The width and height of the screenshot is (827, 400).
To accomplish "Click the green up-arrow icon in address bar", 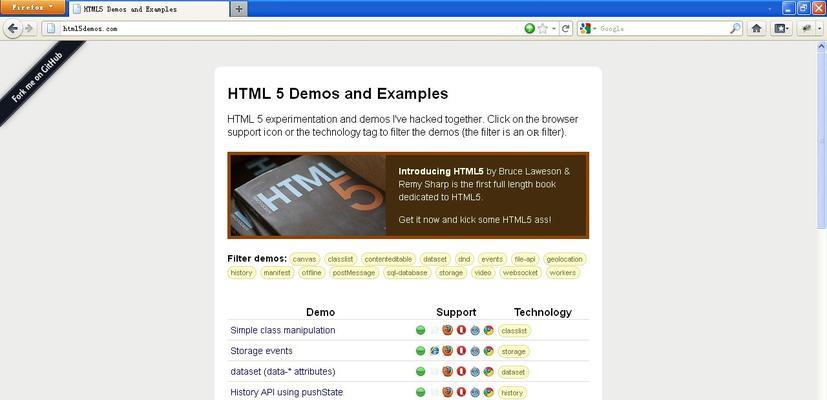I will click(530, 28).
